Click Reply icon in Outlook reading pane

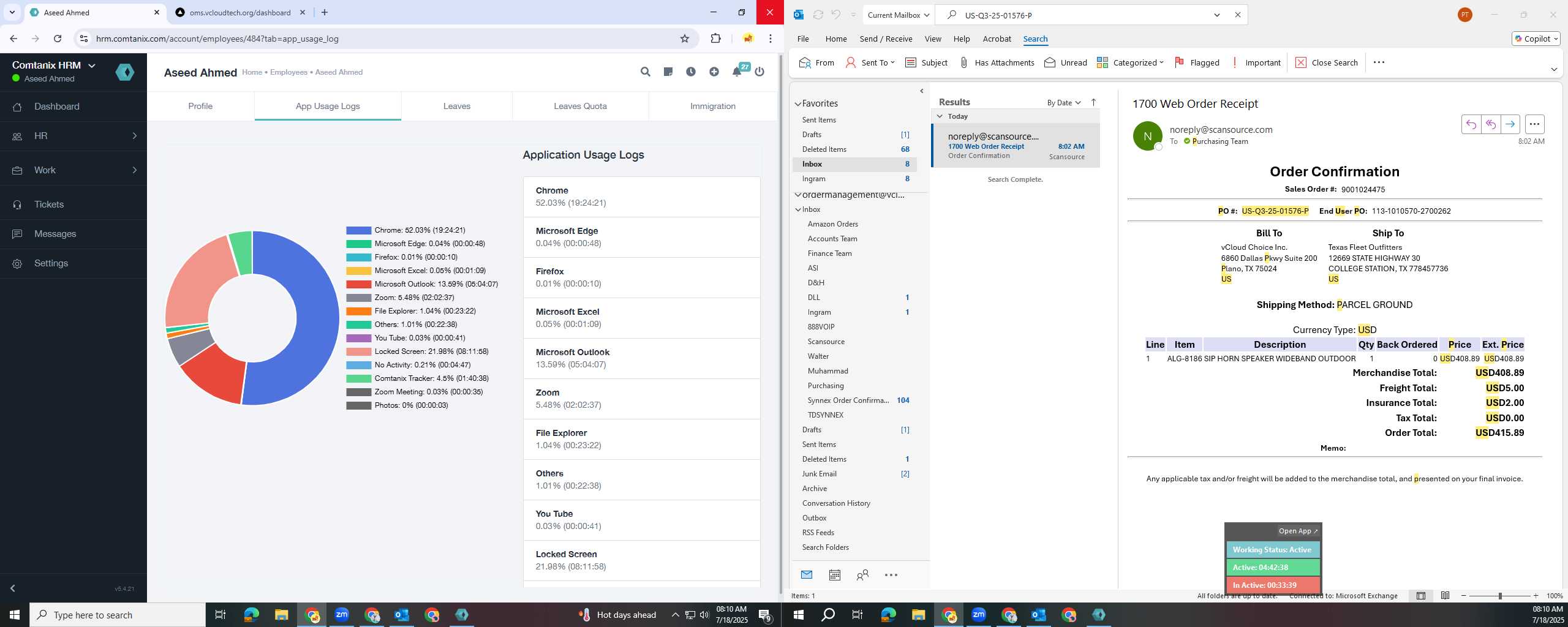click(1471, 124)
